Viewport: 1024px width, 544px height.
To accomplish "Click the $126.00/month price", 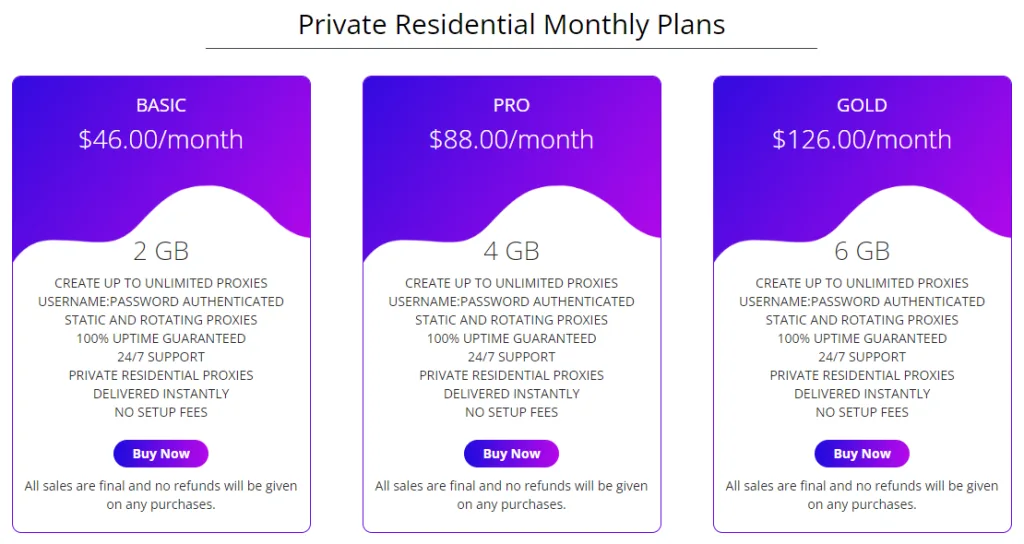I will point(862,139).
